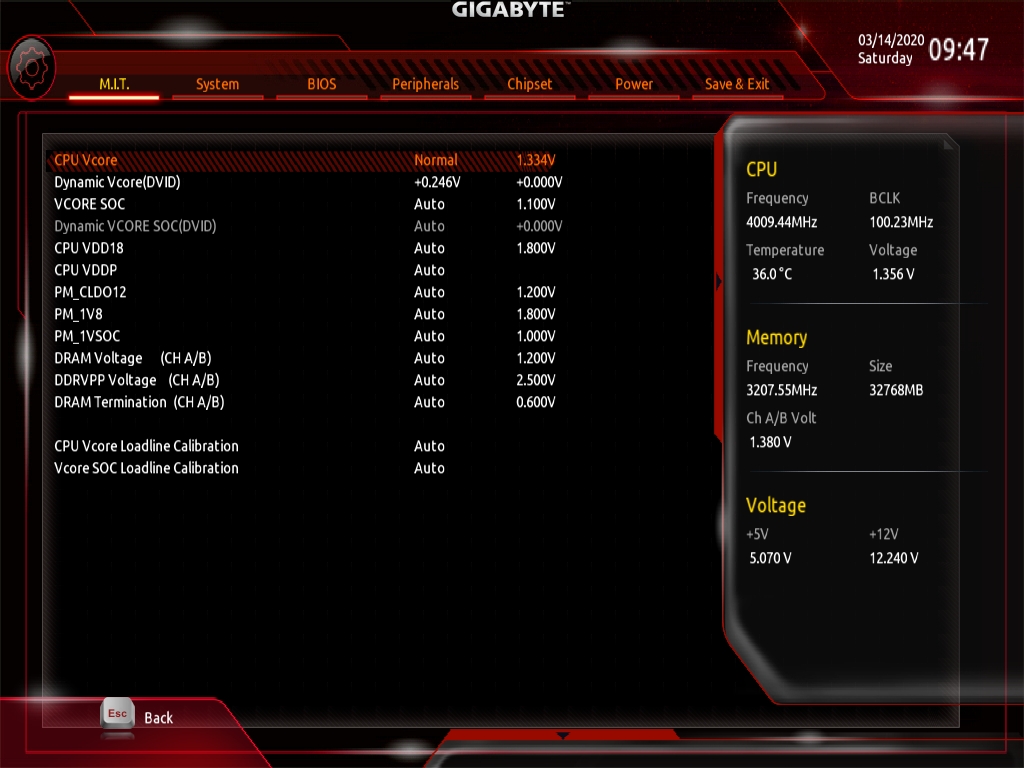Click the 2.500V DDRVPP reading
Viewport: 1024px width, 768px height.
tap(536, 380)
